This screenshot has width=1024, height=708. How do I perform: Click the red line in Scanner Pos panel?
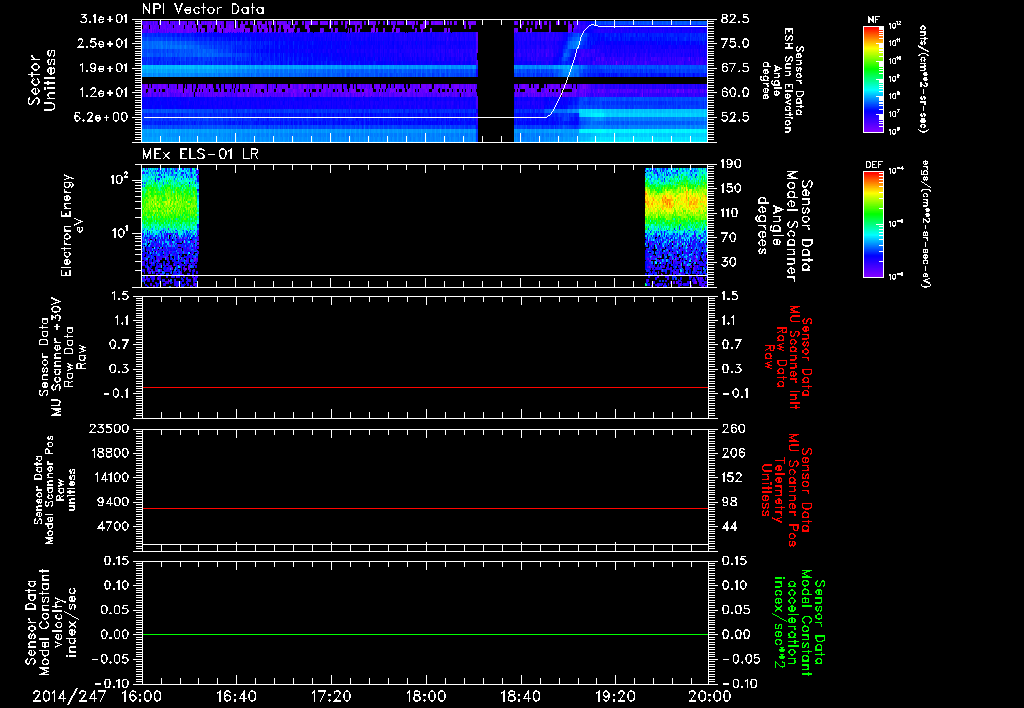pyautogui.click(x=424, y=508)
